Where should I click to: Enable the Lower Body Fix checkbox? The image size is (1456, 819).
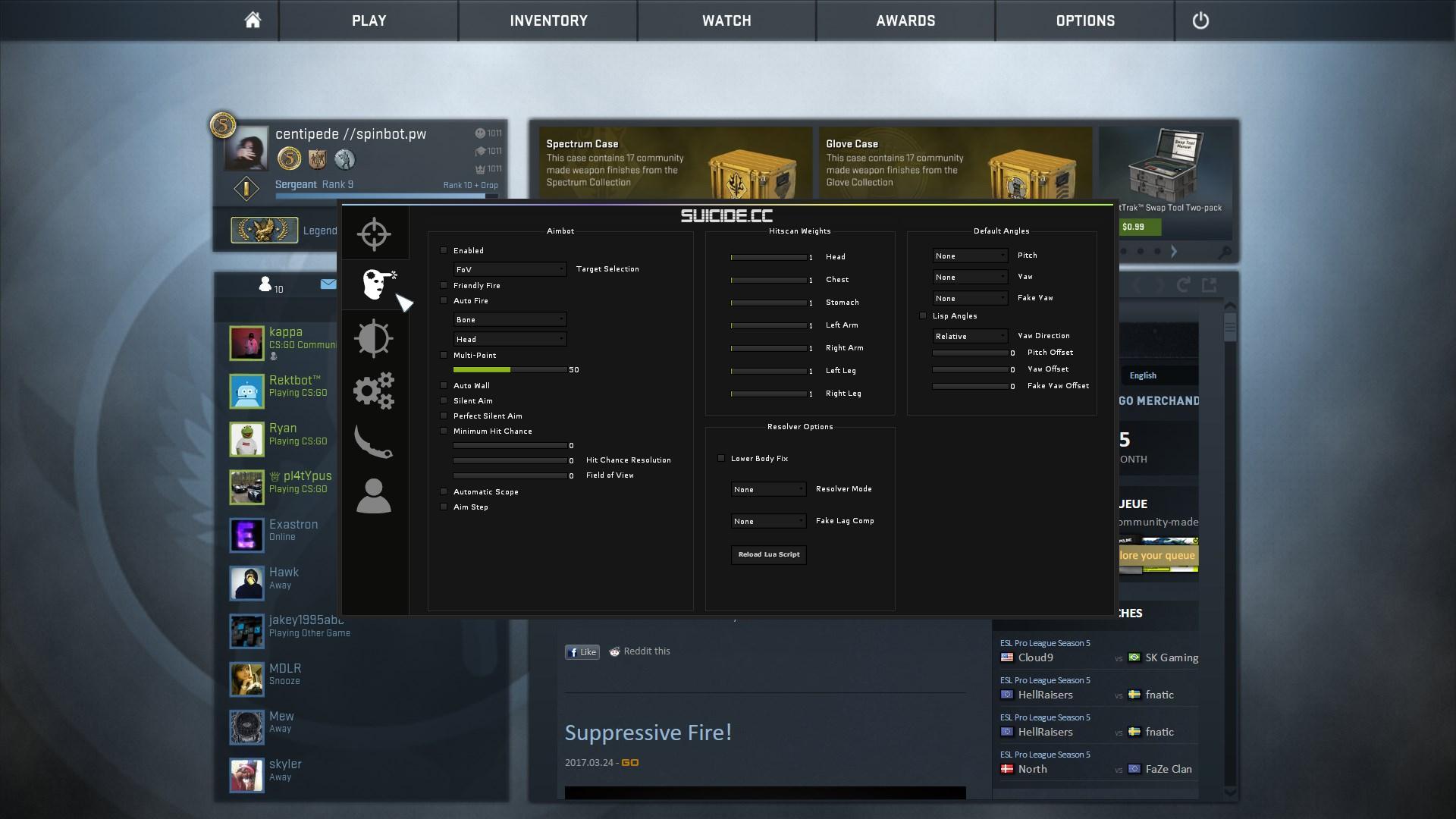coord(721,458)
